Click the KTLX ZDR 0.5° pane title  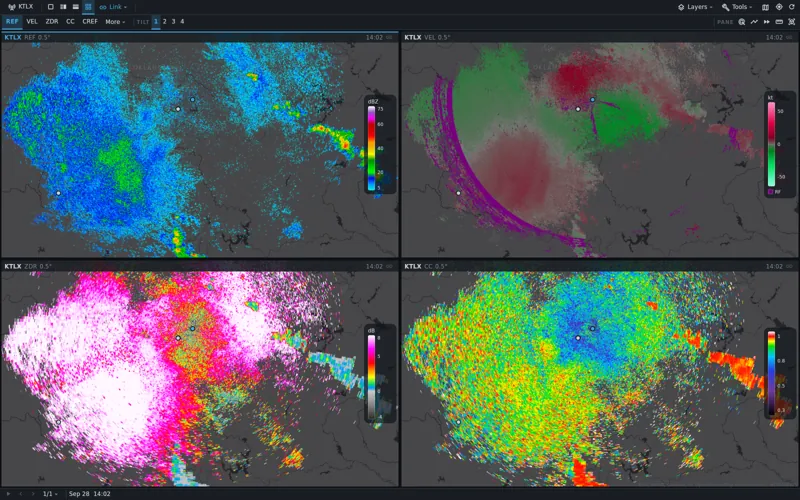pyautogui.click(x=28, y=266)
